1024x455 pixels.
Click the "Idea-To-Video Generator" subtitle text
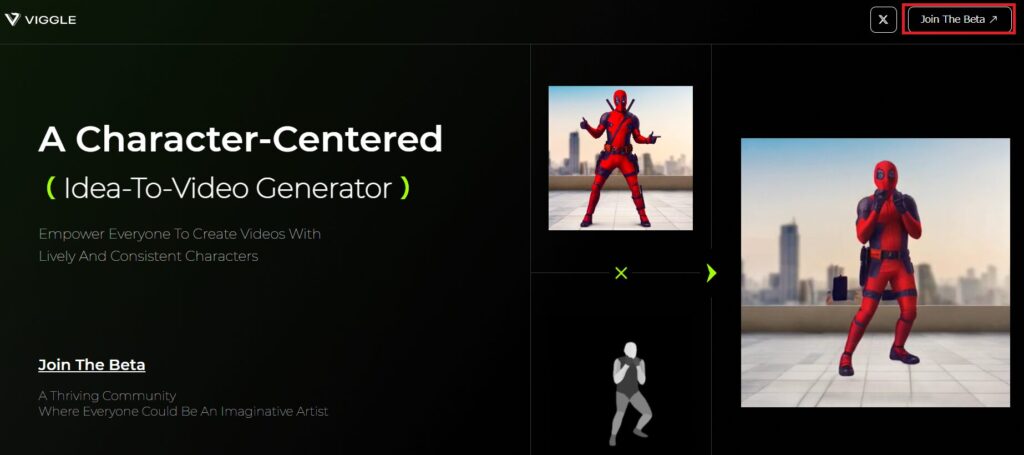[228, 189]
